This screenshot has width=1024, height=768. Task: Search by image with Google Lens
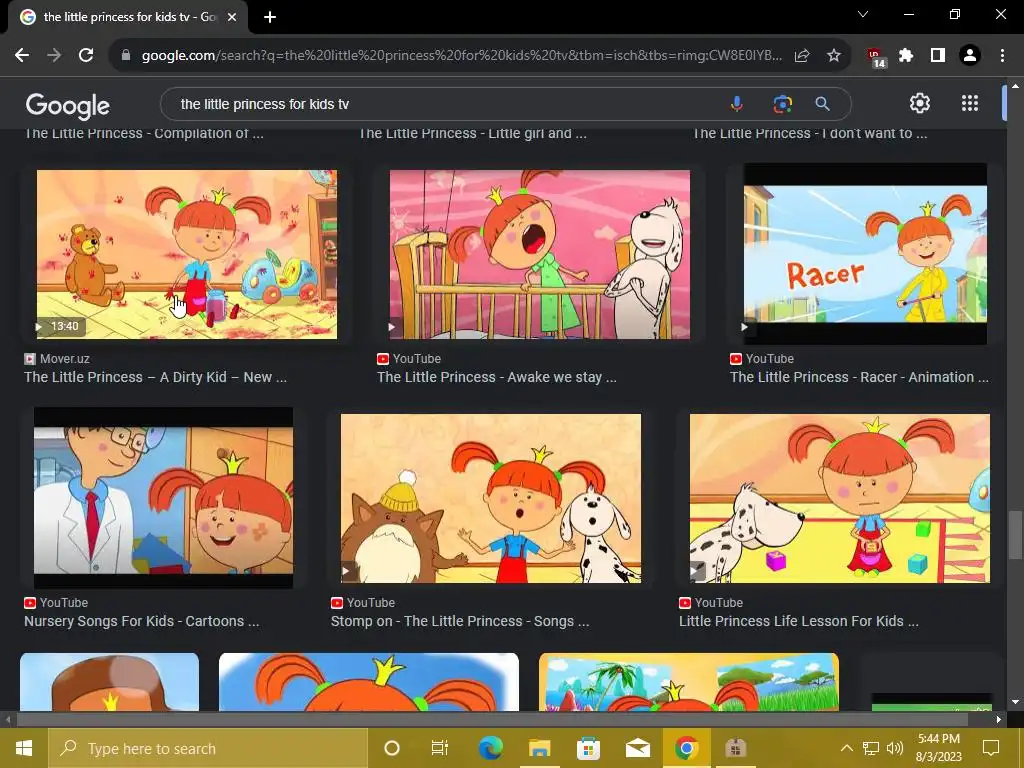(782, 104)
